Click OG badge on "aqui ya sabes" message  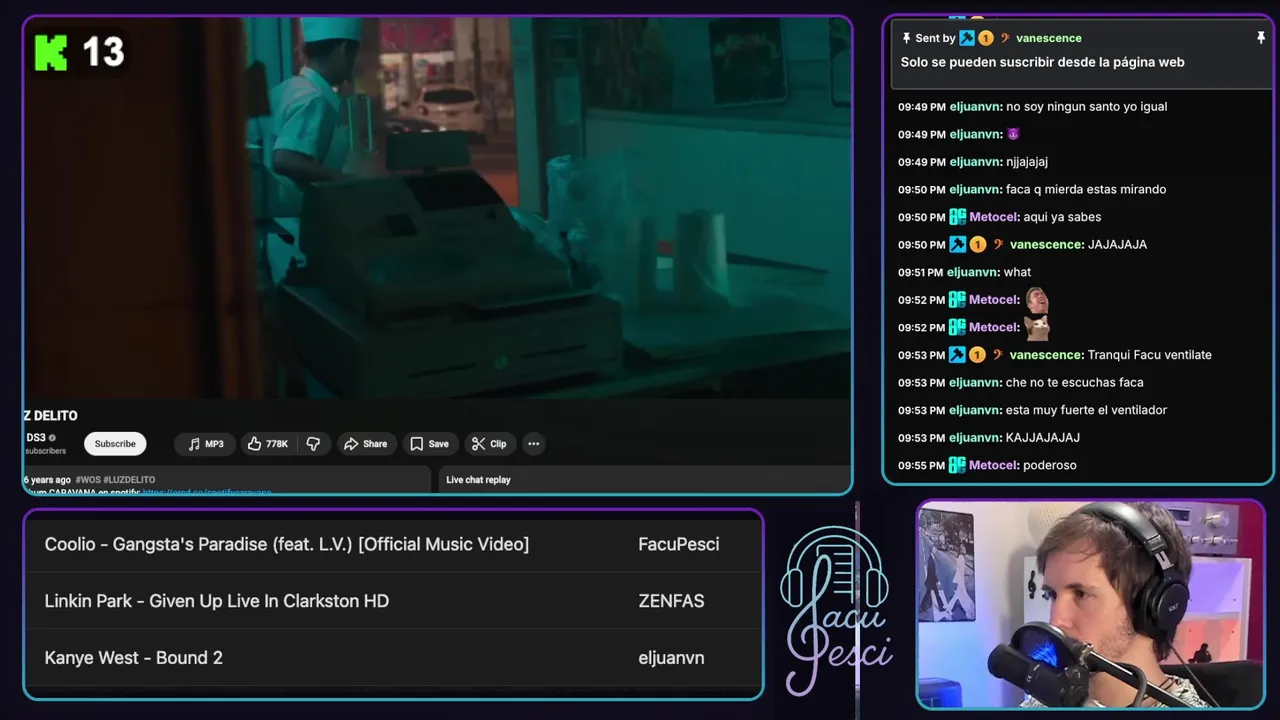[x=957, y=217]
